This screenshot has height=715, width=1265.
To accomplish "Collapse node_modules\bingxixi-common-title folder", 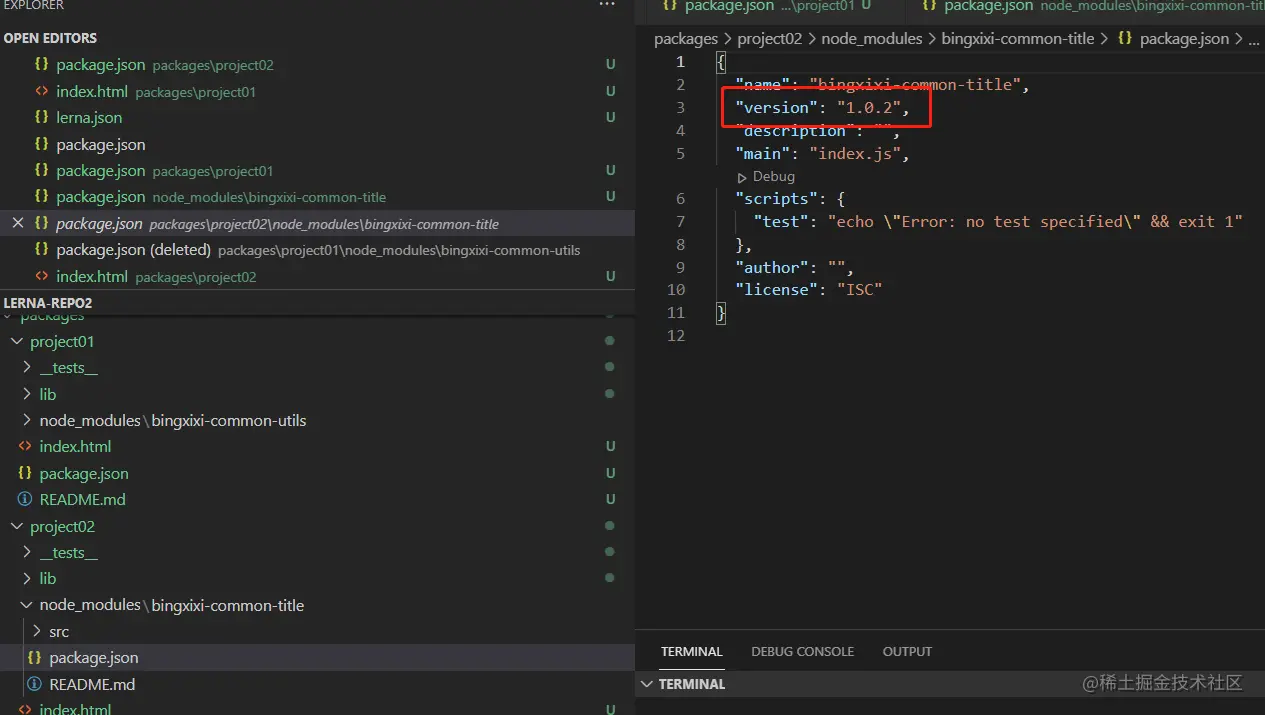I will (26, 606).
